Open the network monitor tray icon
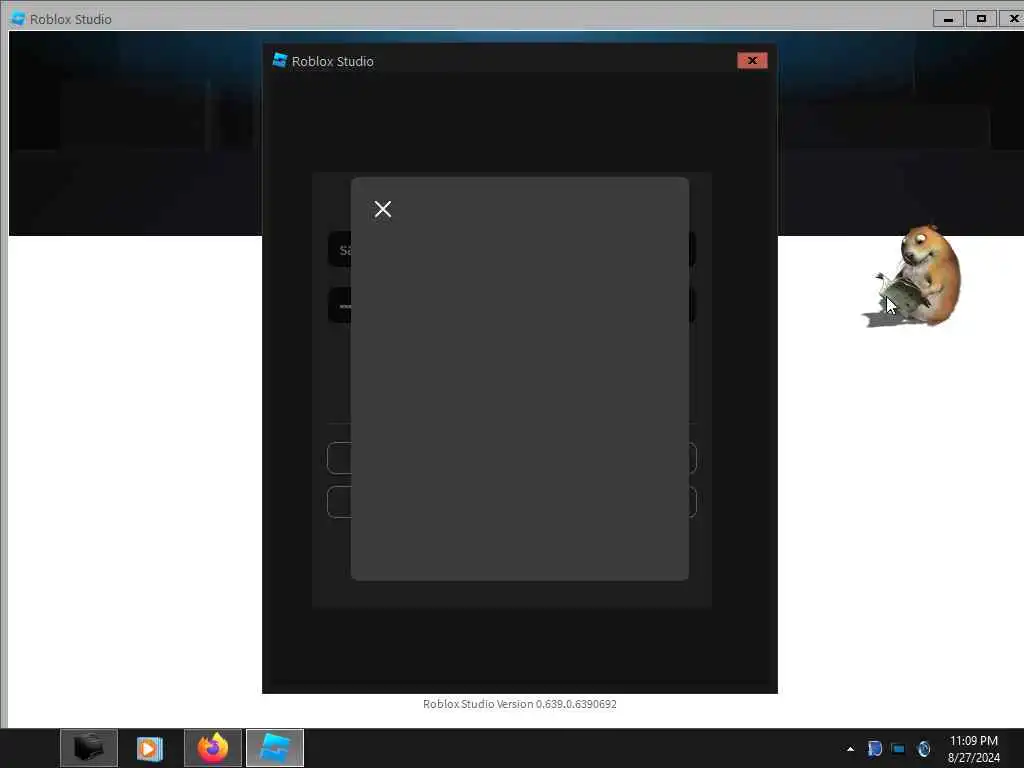 [899, 749]
